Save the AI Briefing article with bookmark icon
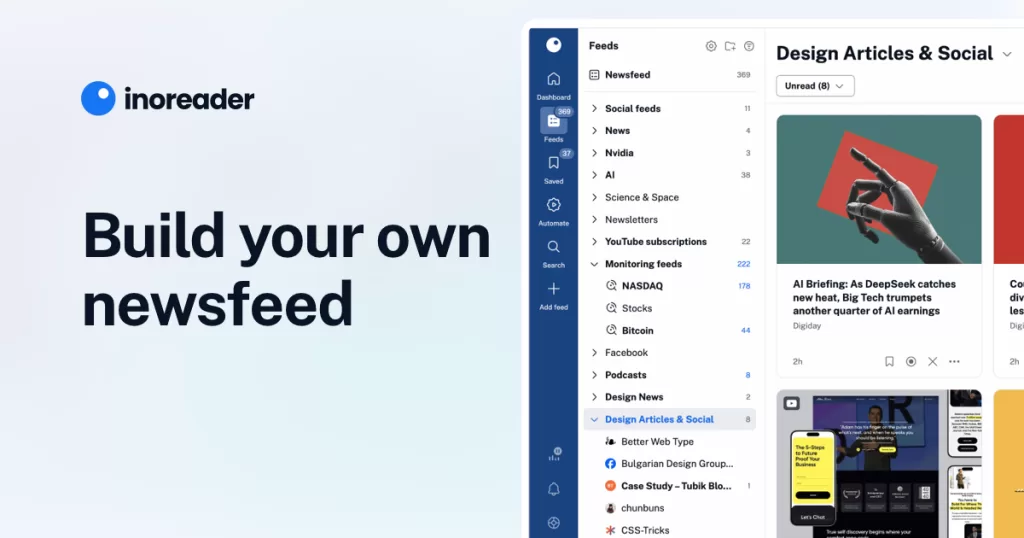1024x538 pixels. [x=889, y=361]
